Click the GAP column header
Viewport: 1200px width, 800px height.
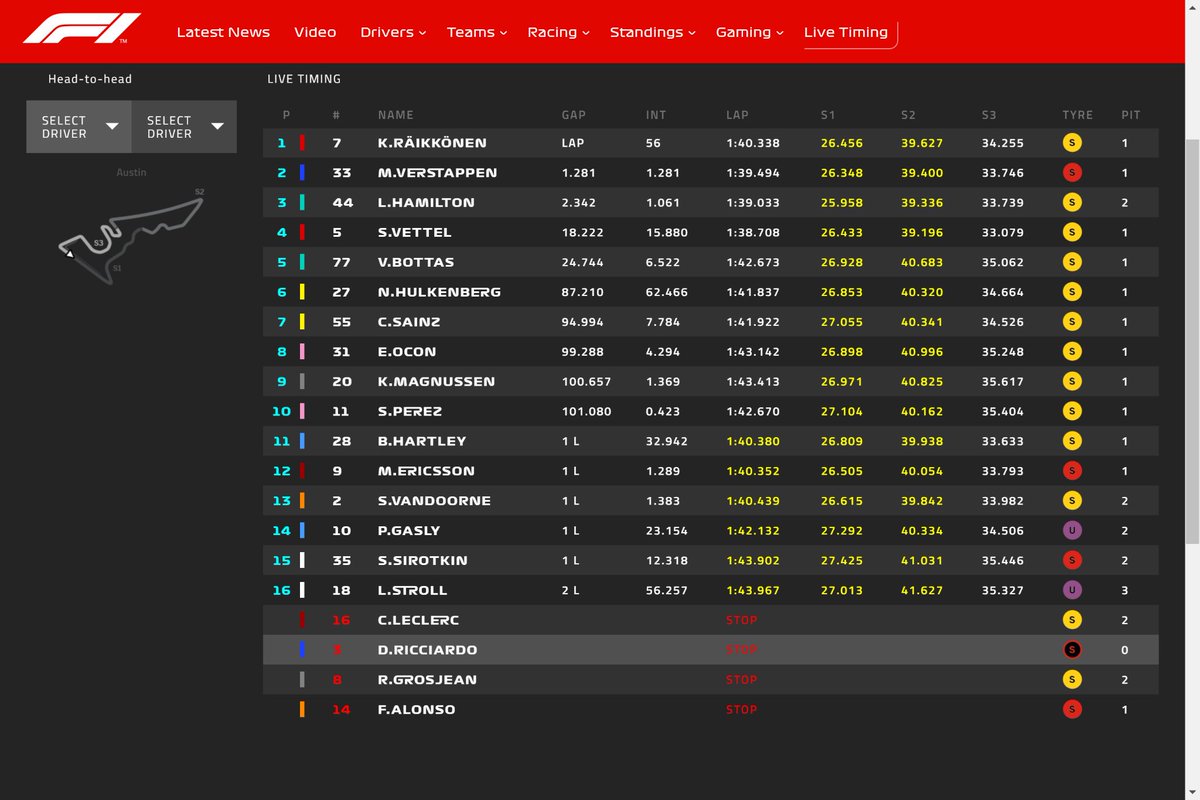coord(574,115)
